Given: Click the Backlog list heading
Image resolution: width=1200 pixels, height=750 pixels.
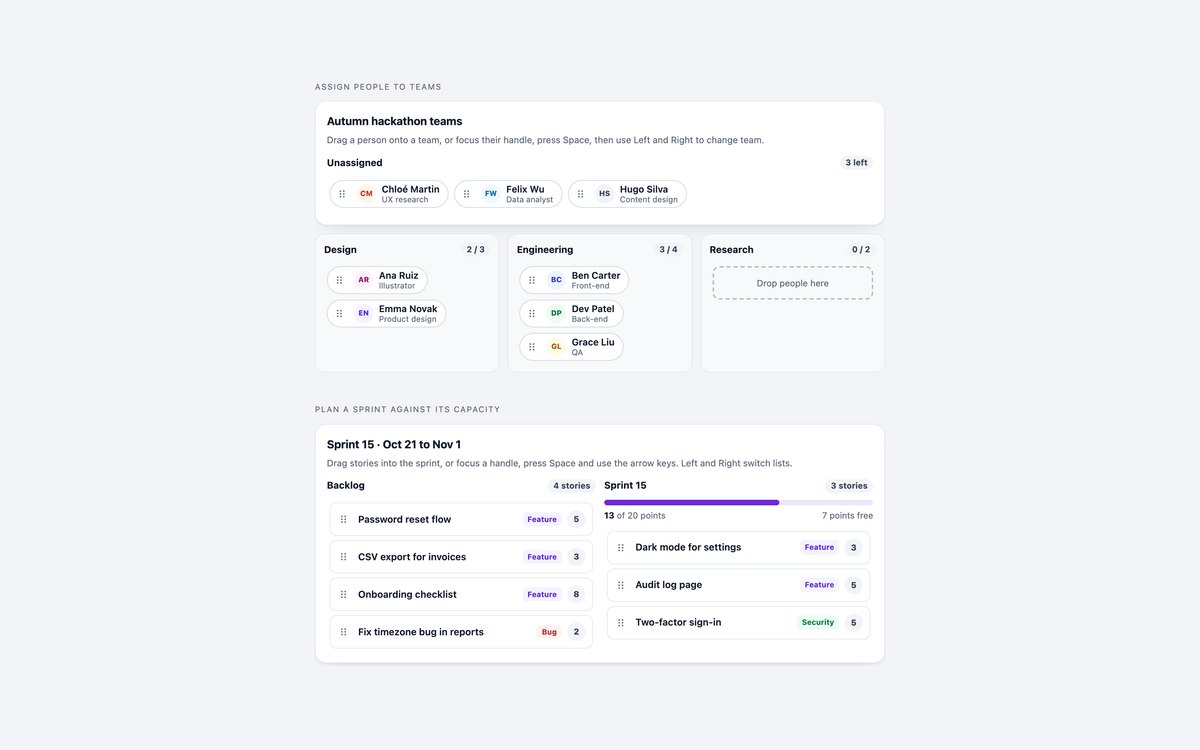Looking at the screenshot, I should tap(346, 486).
